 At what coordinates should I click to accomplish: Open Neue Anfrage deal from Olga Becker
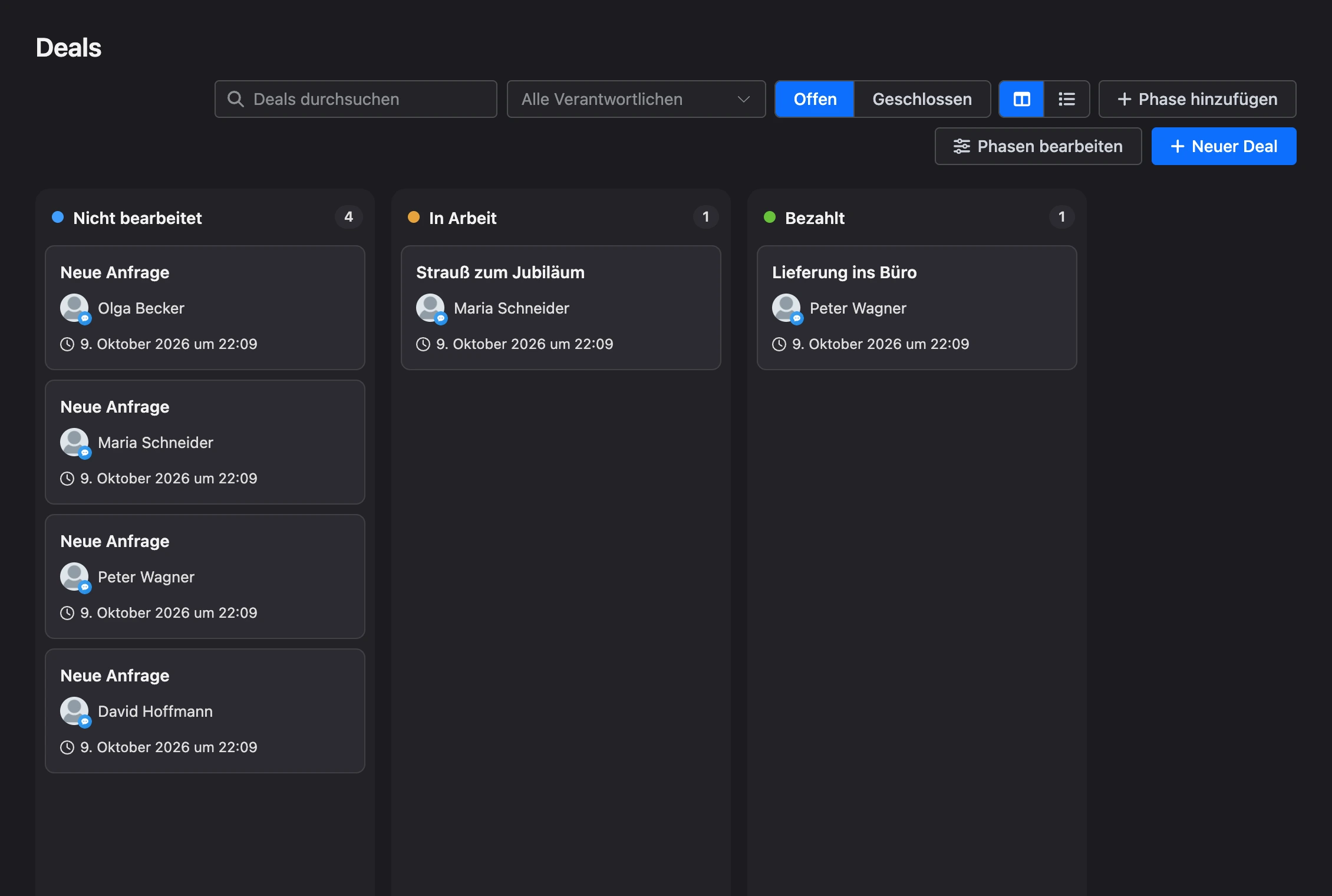[x=205, y=308]
